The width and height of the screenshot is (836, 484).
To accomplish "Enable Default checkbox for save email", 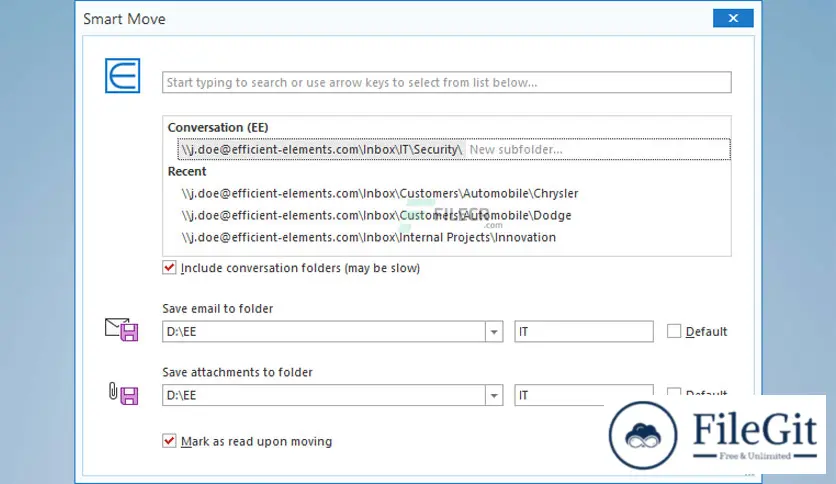I will coord(674,332).
